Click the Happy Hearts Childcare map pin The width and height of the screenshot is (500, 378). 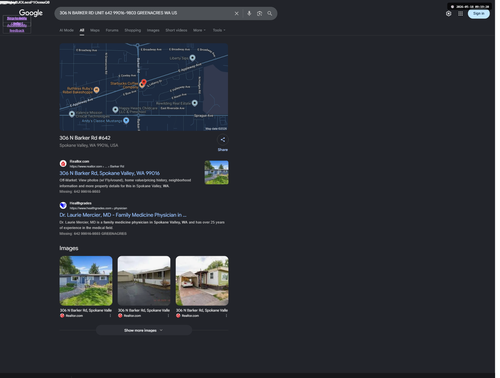pyautogui.click(x=115, y=109)
